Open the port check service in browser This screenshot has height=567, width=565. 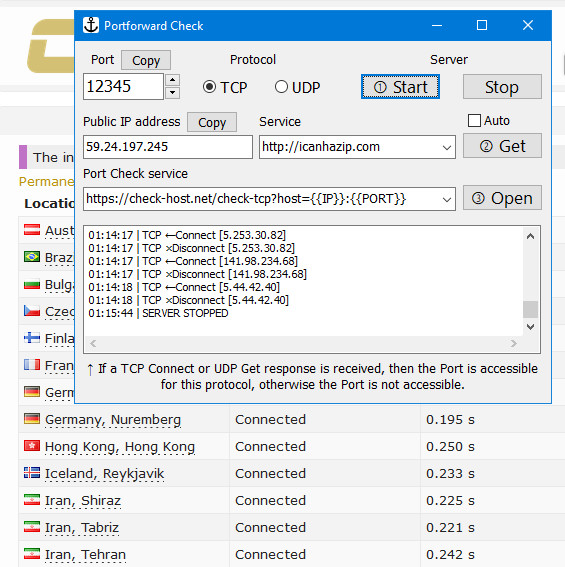point(502,198)
